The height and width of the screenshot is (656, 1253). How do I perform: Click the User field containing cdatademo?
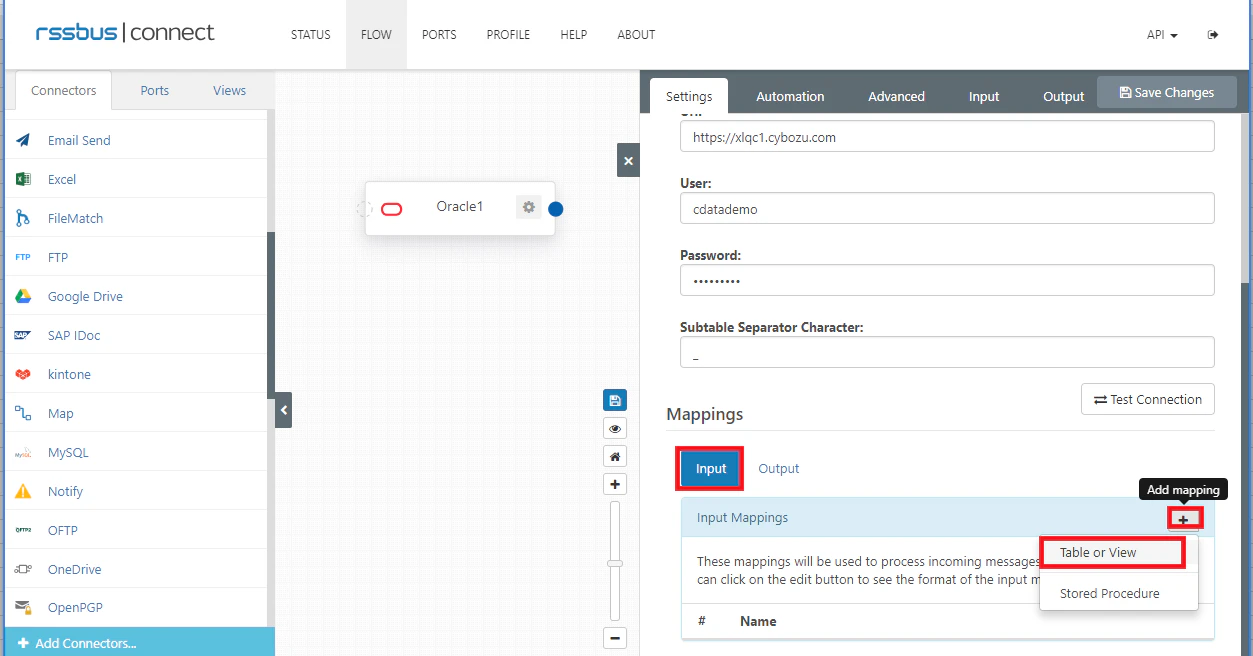[947, 209]
